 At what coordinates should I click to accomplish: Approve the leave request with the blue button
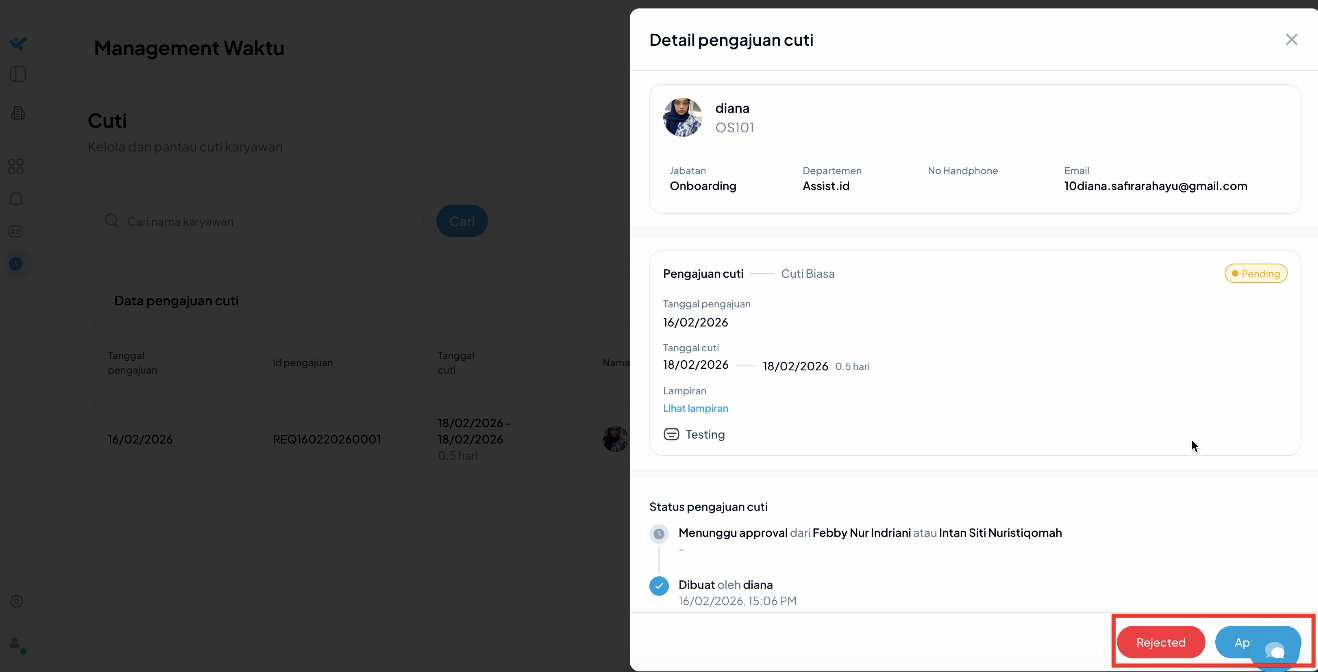pyautogui.click(x=1238, y=642)
